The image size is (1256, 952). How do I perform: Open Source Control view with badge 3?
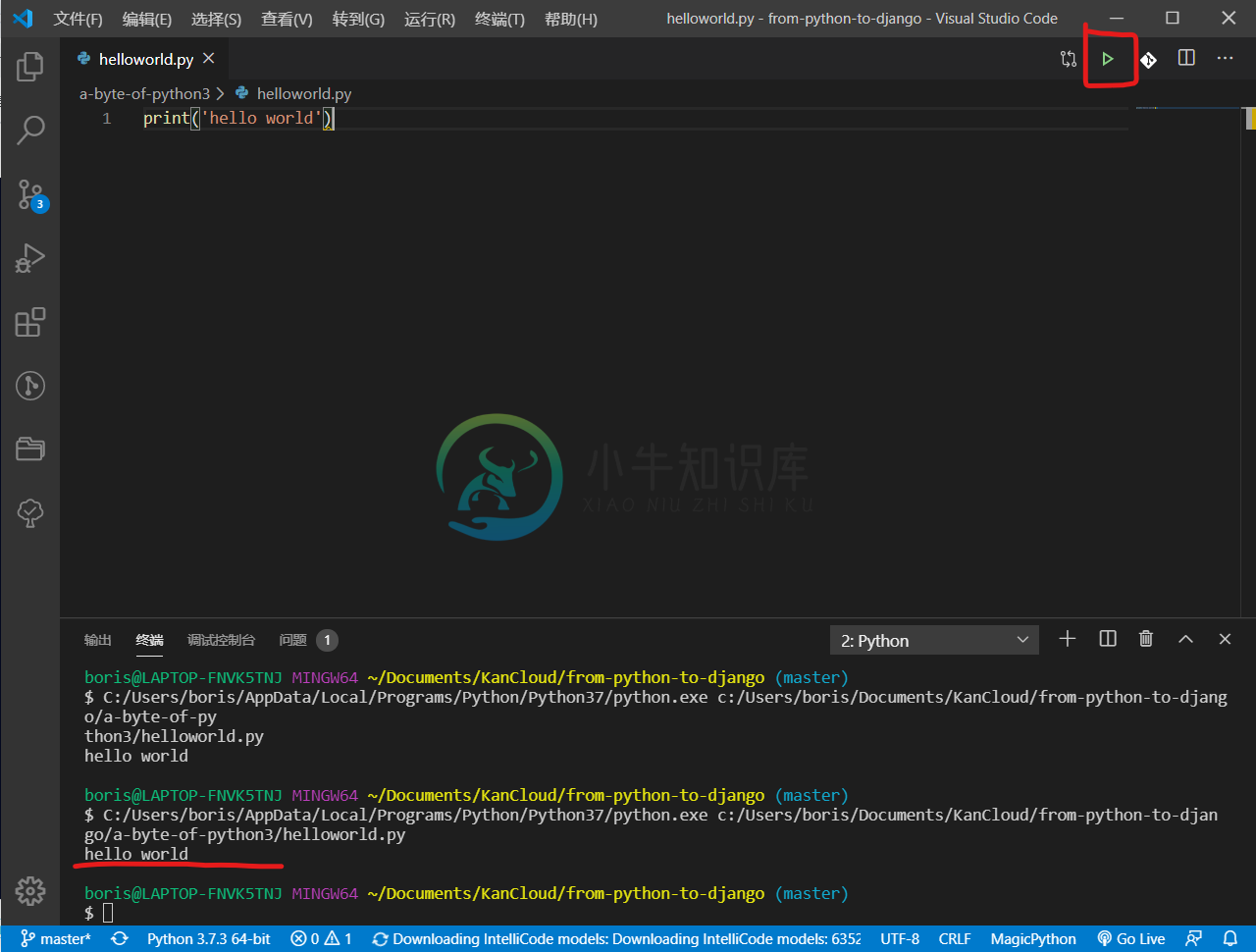30,194
